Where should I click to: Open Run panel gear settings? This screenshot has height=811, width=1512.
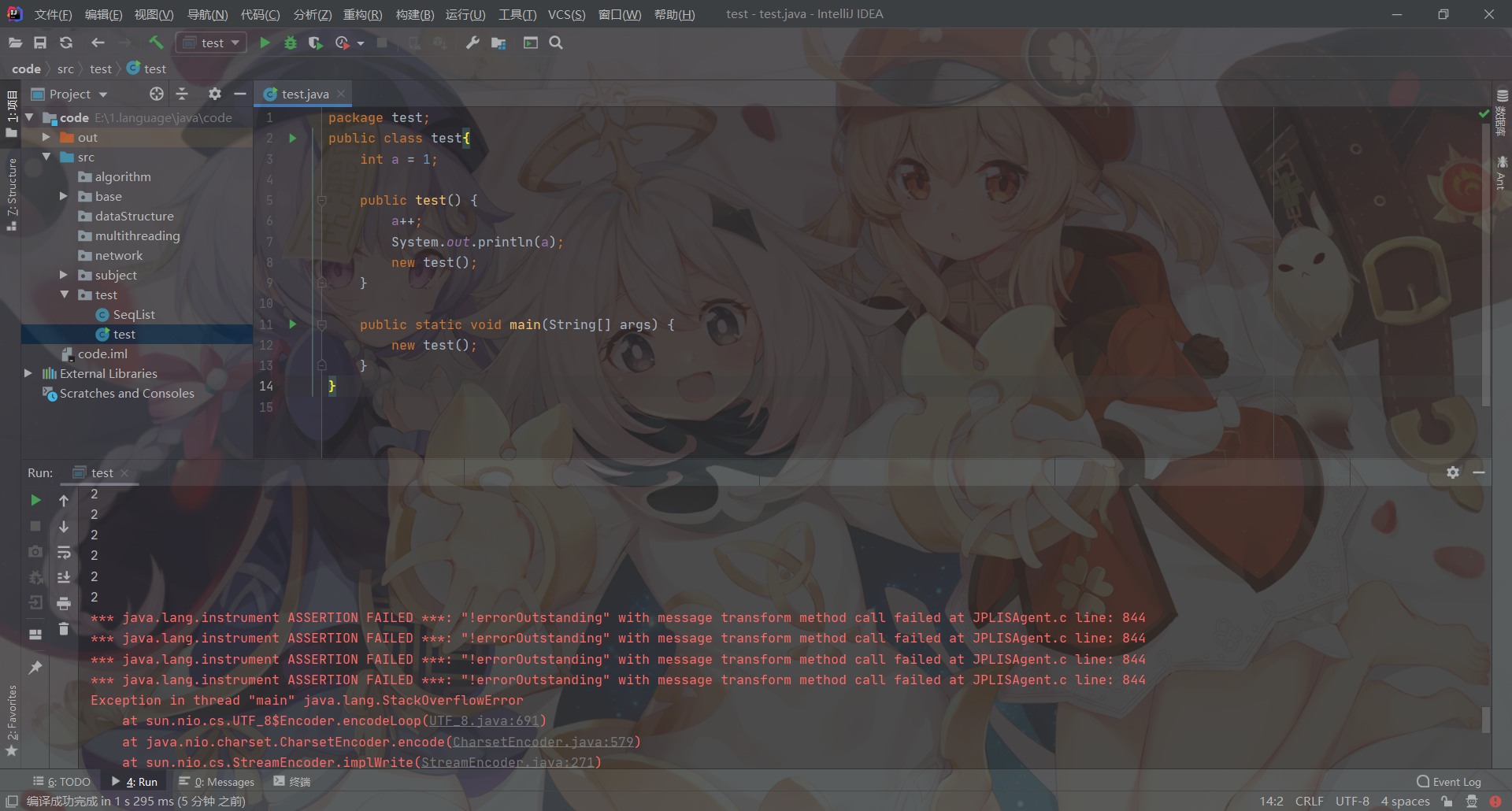1453,472
